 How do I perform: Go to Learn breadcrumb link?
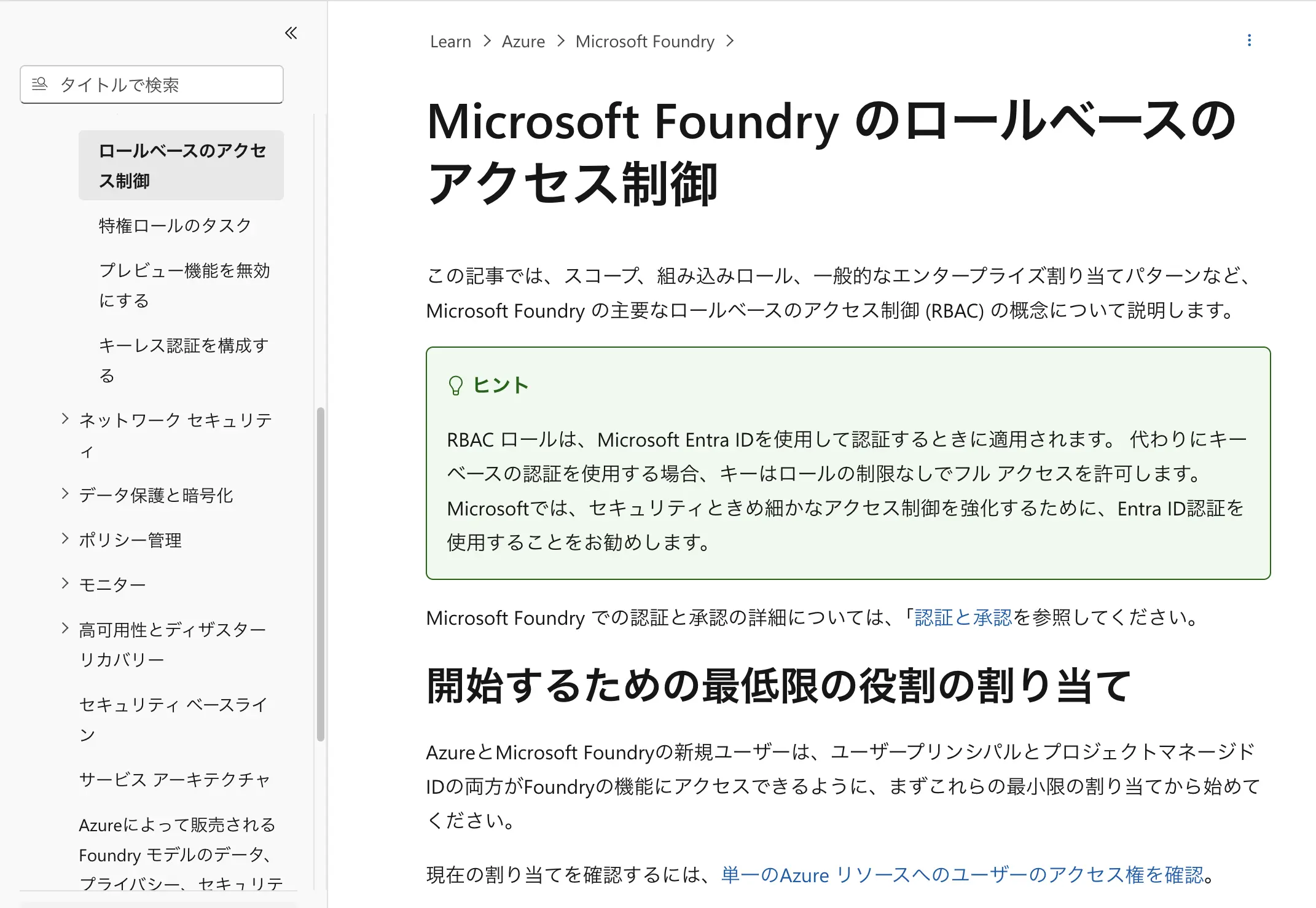[x=450, y=41]
